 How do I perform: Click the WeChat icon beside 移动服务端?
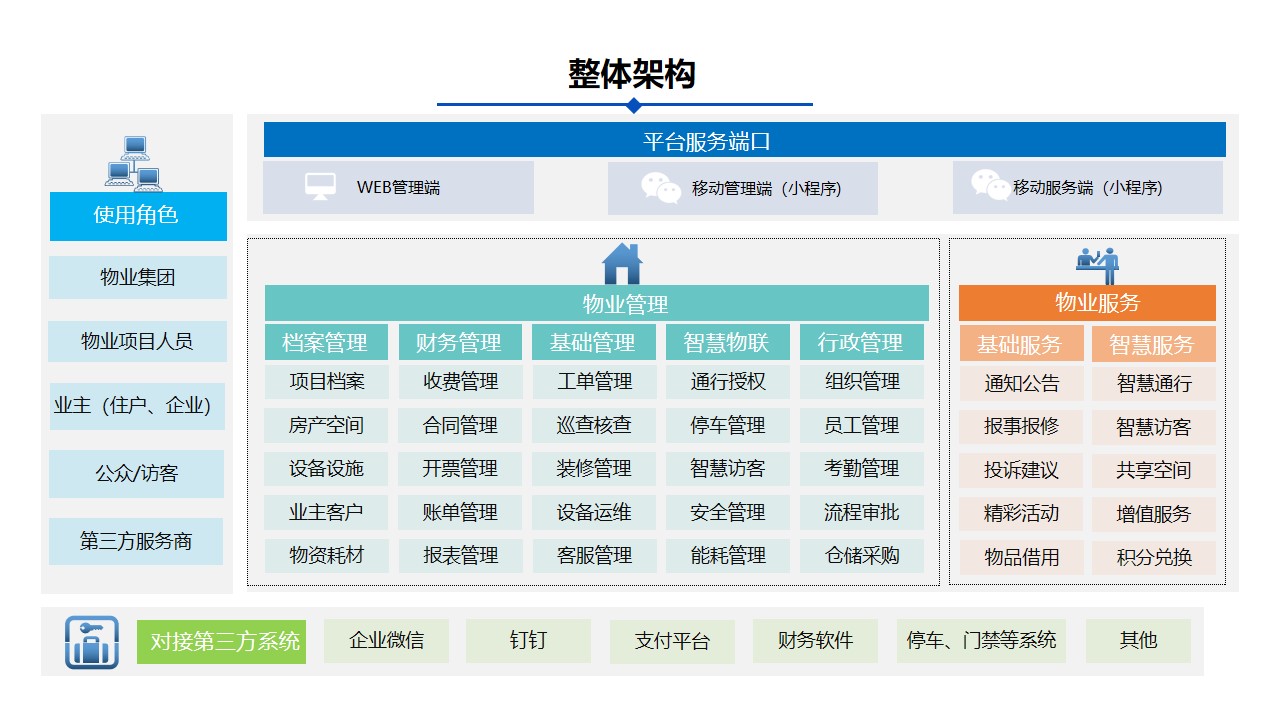click(990, 185)
